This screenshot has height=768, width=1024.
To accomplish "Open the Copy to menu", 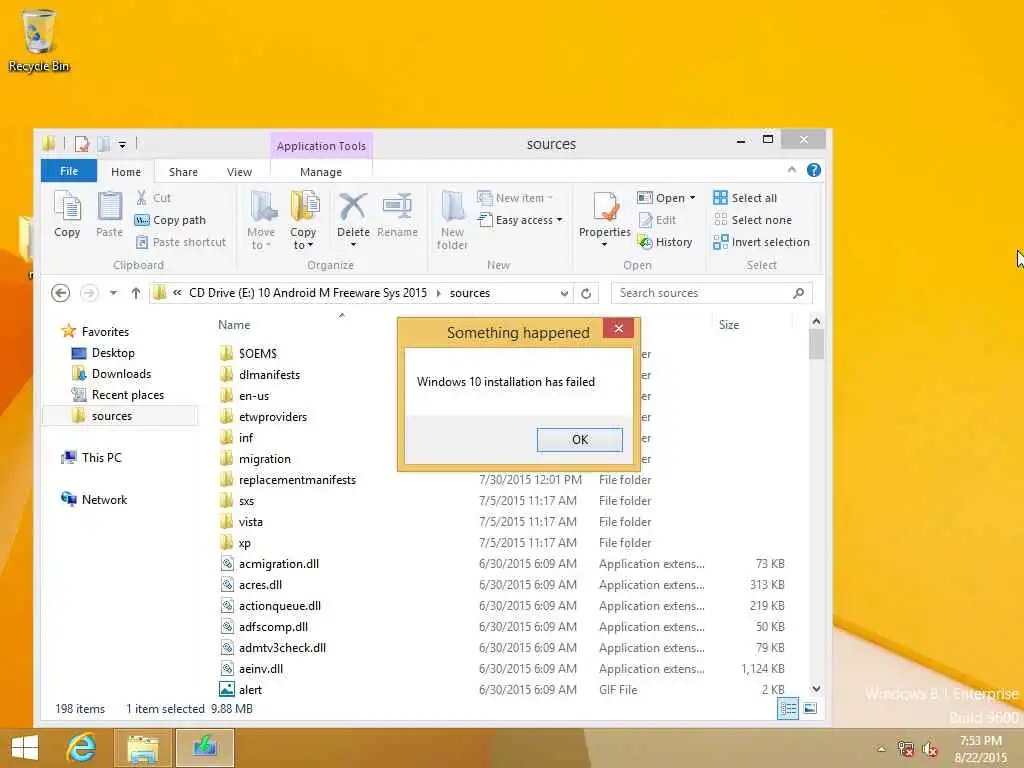I will (x=303, y=221).
